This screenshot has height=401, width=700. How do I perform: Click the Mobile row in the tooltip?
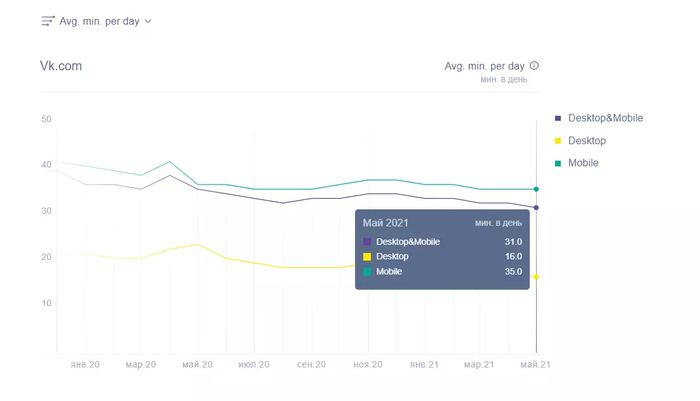point(441,271)
